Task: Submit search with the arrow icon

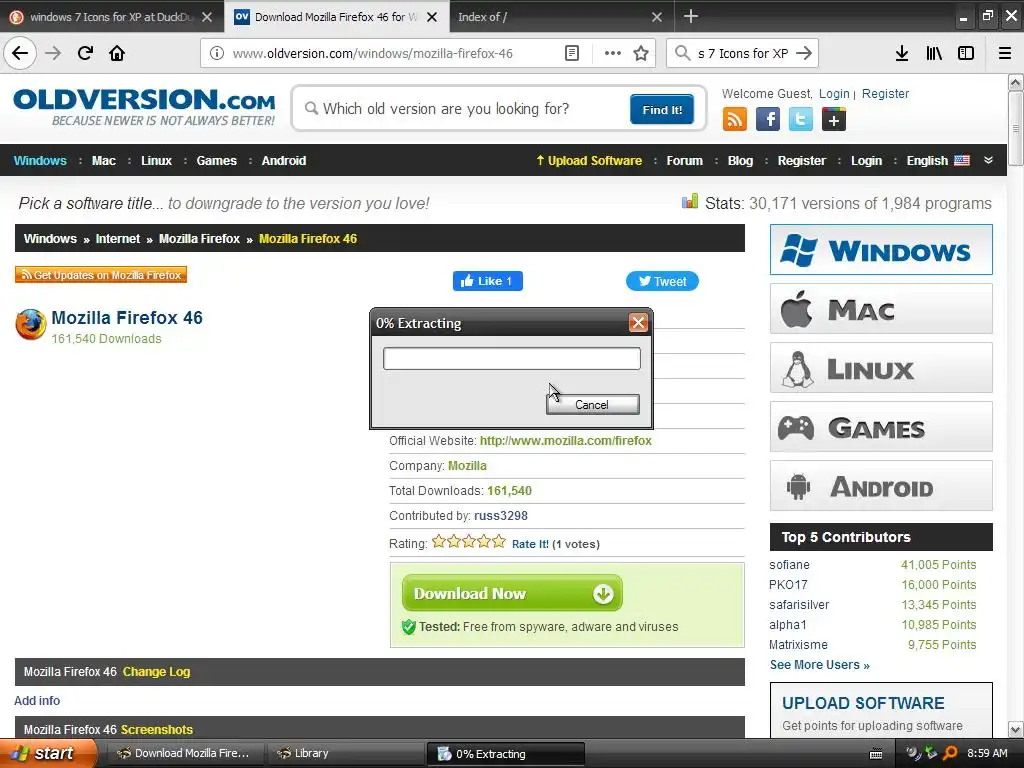Action: tap(805, 54)
